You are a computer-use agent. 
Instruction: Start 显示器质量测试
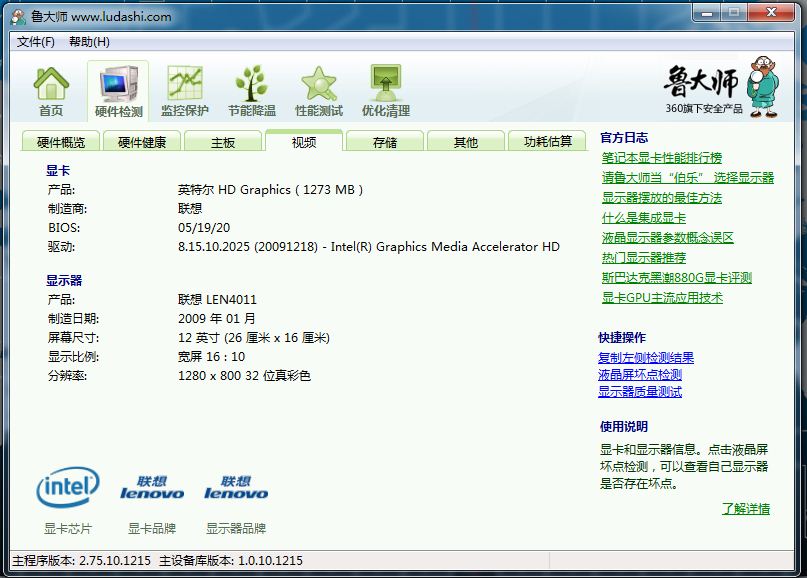pos(640,392)
